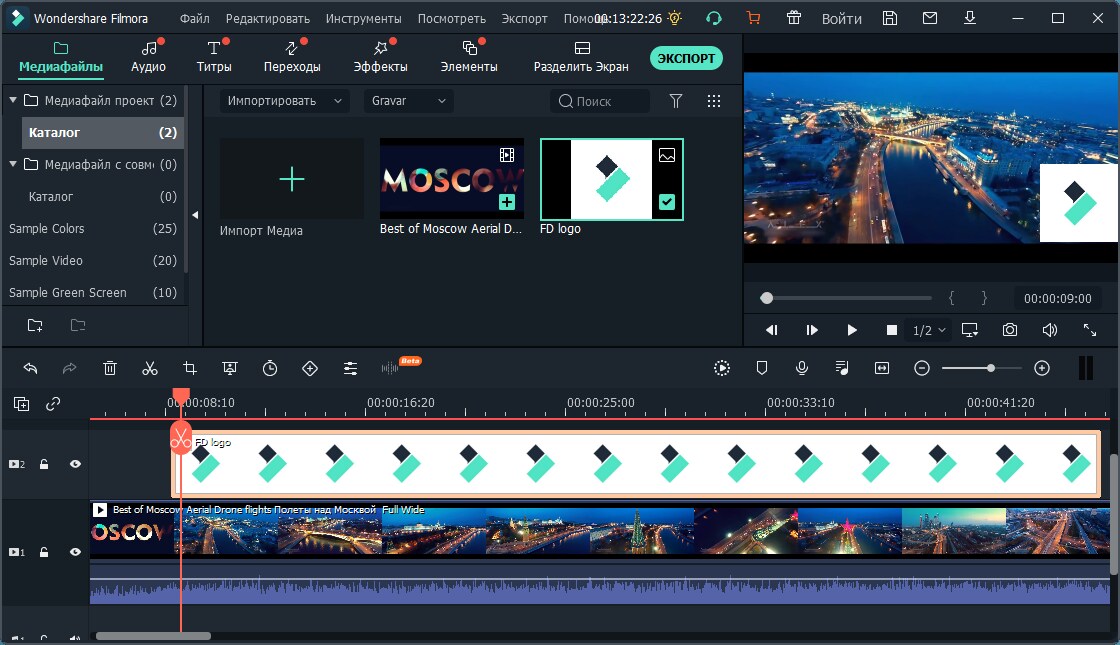Open the Файл menu
This screenshot has height=645, width=1120.
(x=194, y=19)
